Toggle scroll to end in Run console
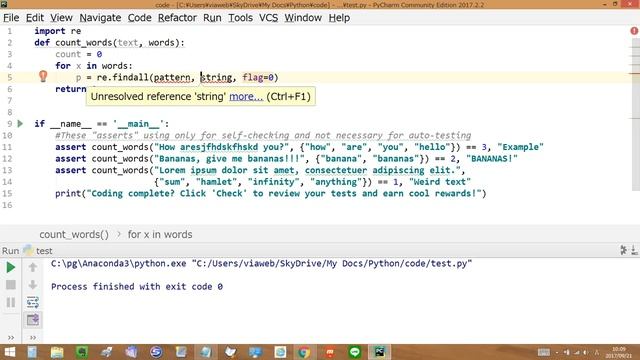 tap(33, 320)
